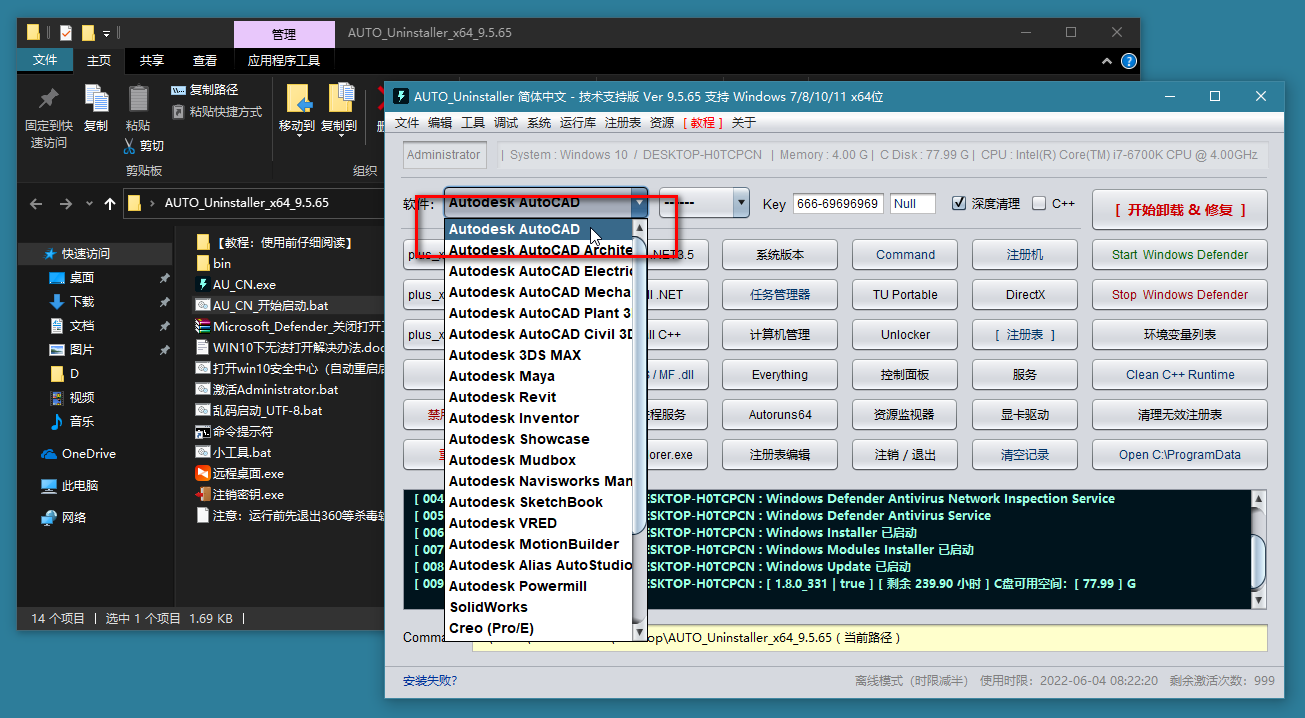1305x718 pixels.
Task: Click Explorer back navigation arrow
Action: [36, 203]
